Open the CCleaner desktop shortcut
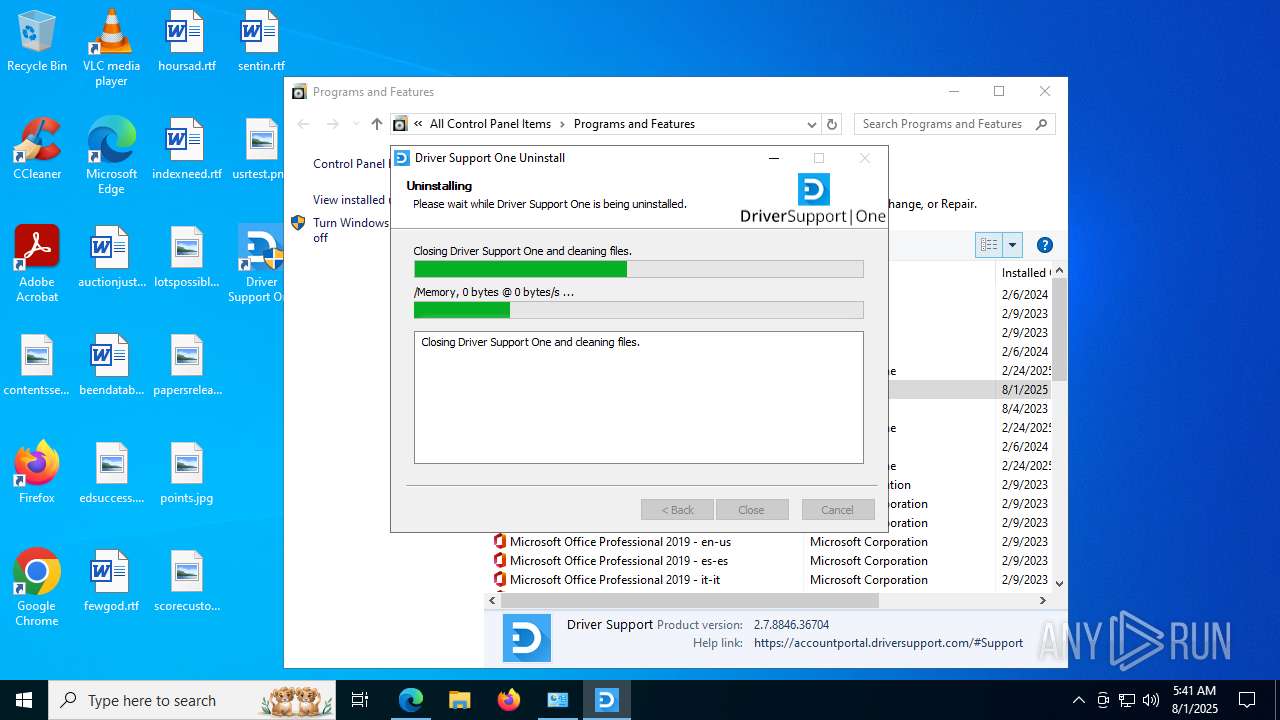This screenshot has width=1280, height=720. pyautogui.click(x=37, y=150)
